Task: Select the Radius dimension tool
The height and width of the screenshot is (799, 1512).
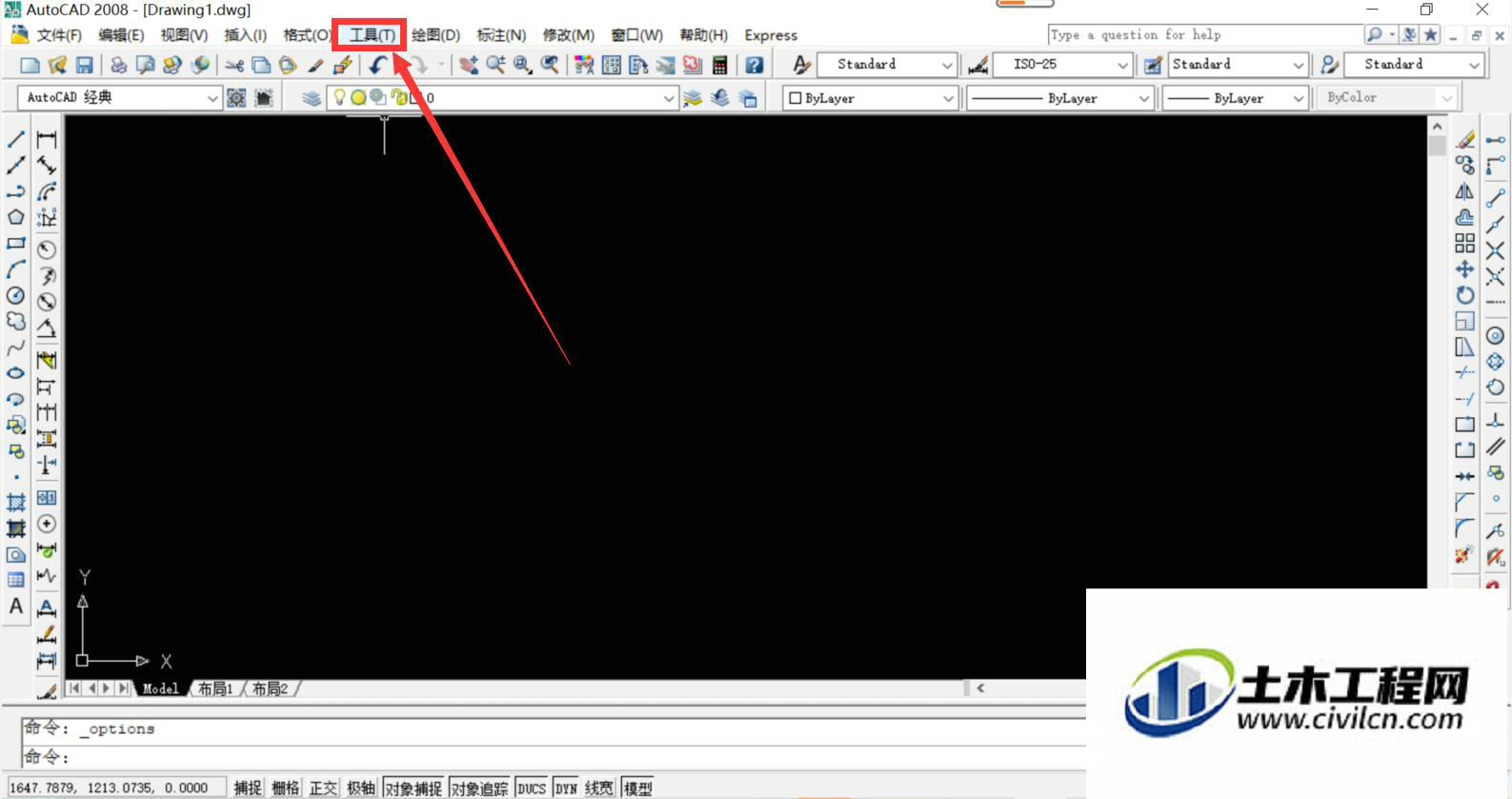Action: point(46,250)
